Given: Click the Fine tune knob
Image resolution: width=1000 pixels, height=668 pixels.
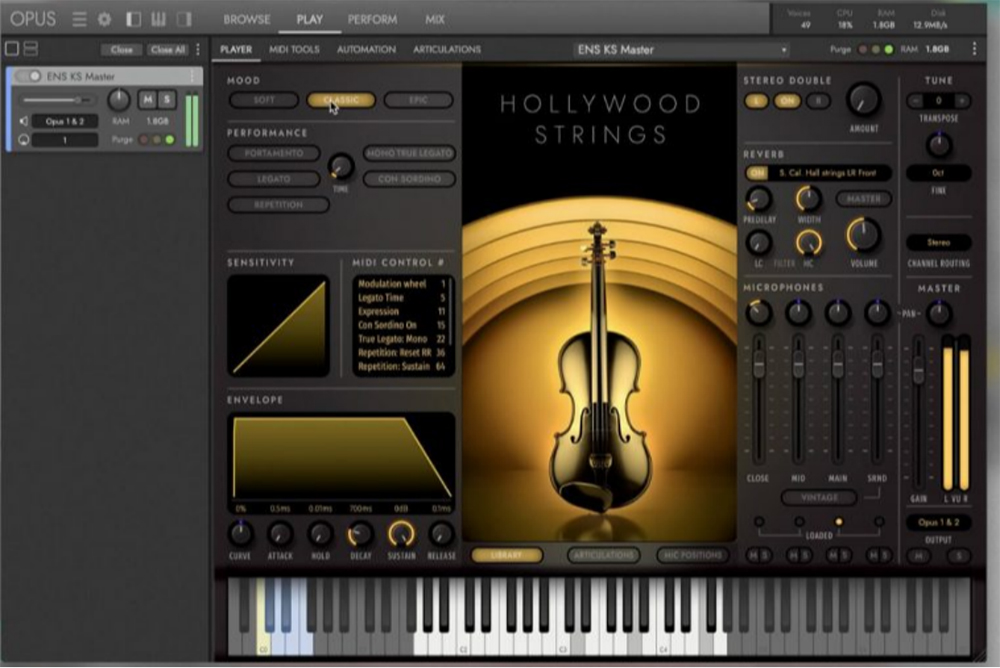Looking at the screenshot, I should pos(938,145).
